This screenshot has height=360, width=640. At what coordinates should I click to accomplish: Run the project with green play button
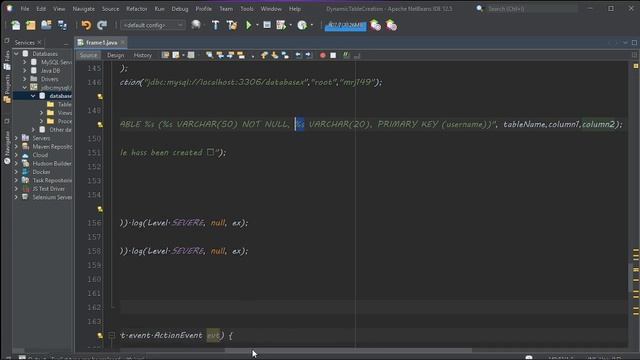(x=248, y=25)
